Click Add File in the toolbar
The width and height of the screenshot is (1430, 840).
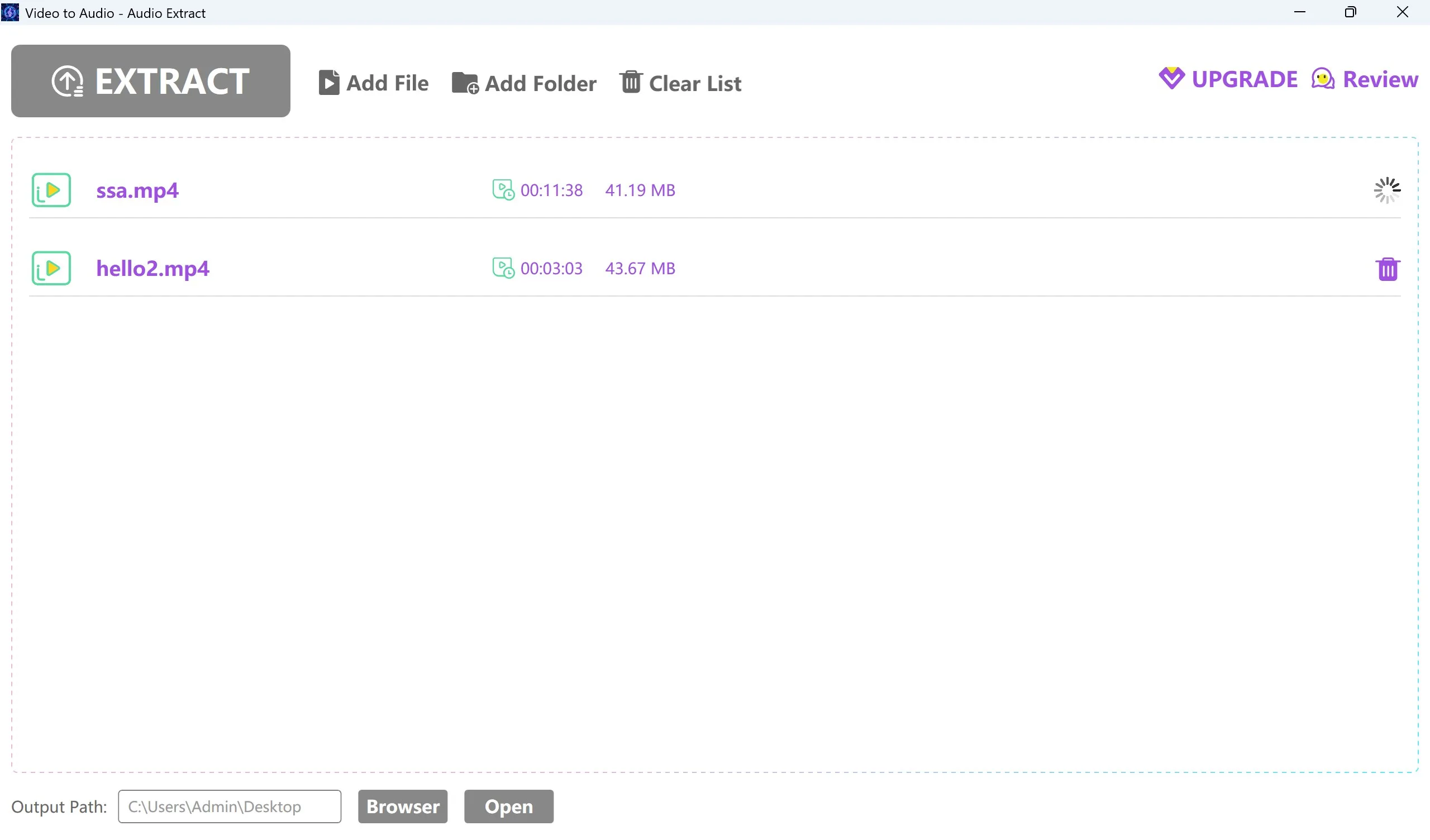[373, 83]
